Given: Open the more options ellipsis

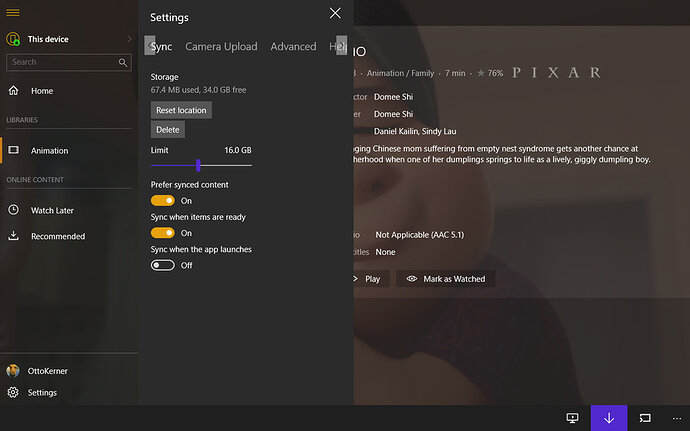Looking at the screenshot, I should click(x=677, y=419).
